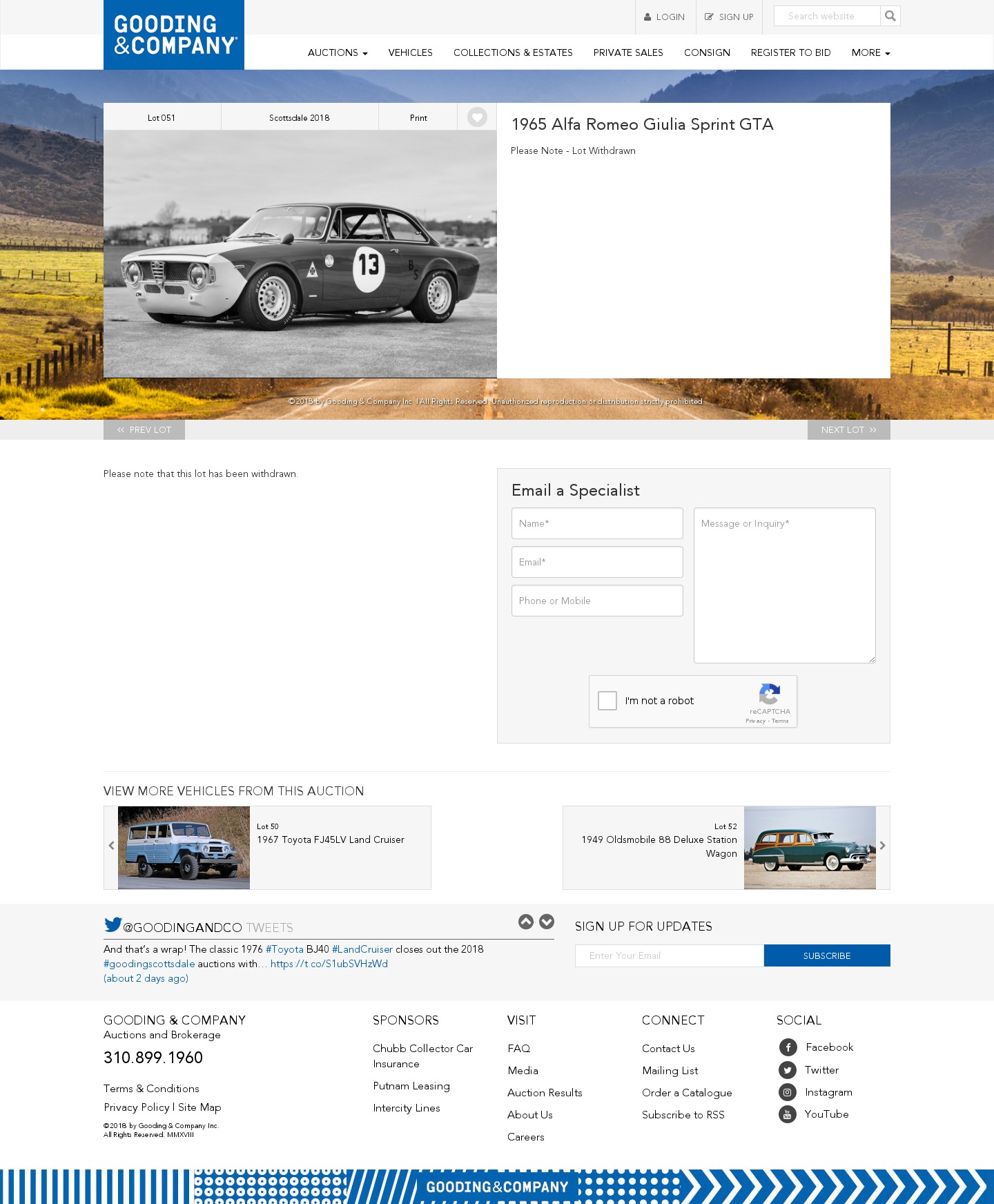The width and height of the screenshot is (994, 1204).
Task: Open Order a Catalogue link
Action: [x=687, y=1093]
